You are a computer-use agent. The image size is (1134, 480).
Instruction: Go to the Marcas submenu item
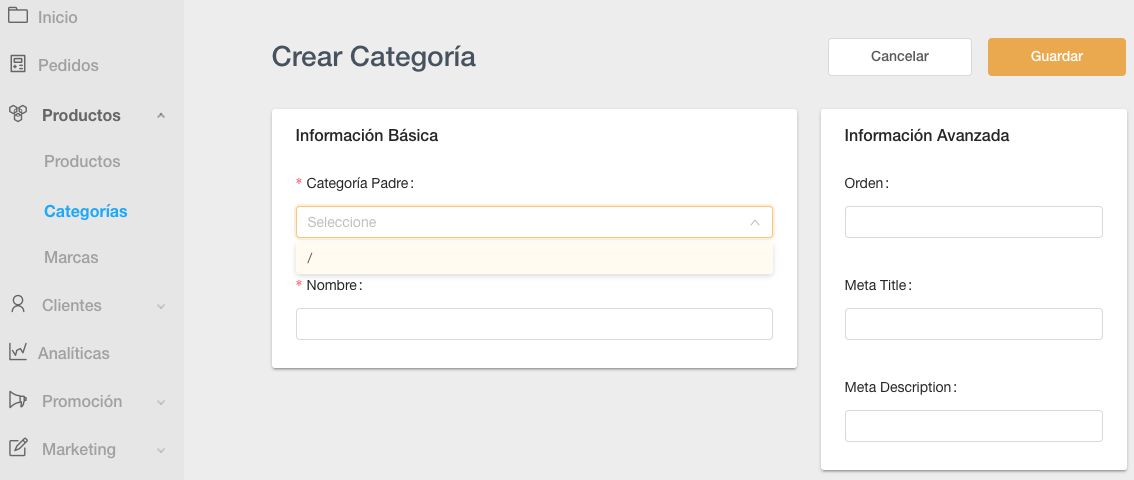click(71, 258)
